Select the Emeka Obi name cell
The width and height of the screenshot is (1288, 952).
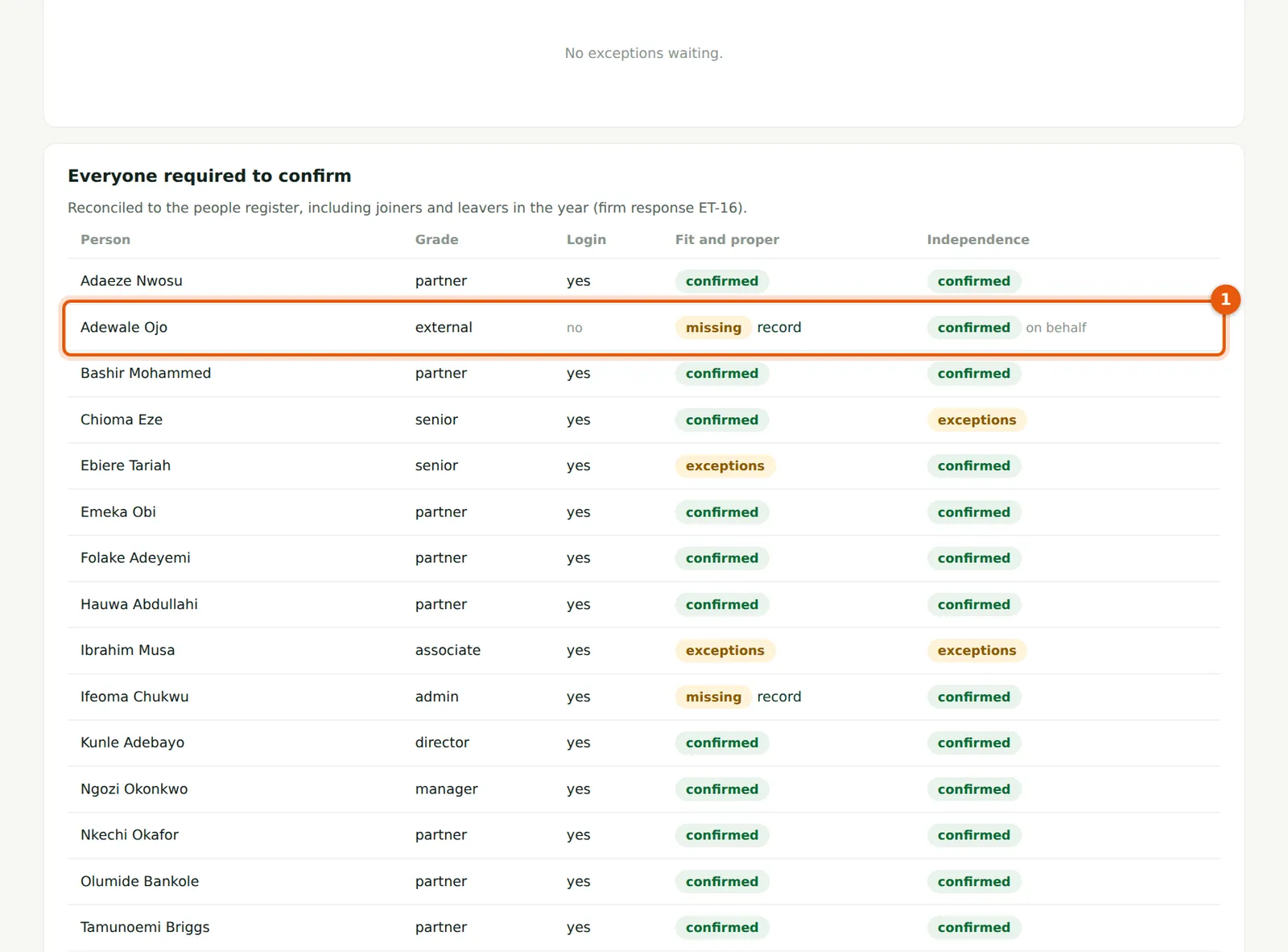(x=118, y=511)
